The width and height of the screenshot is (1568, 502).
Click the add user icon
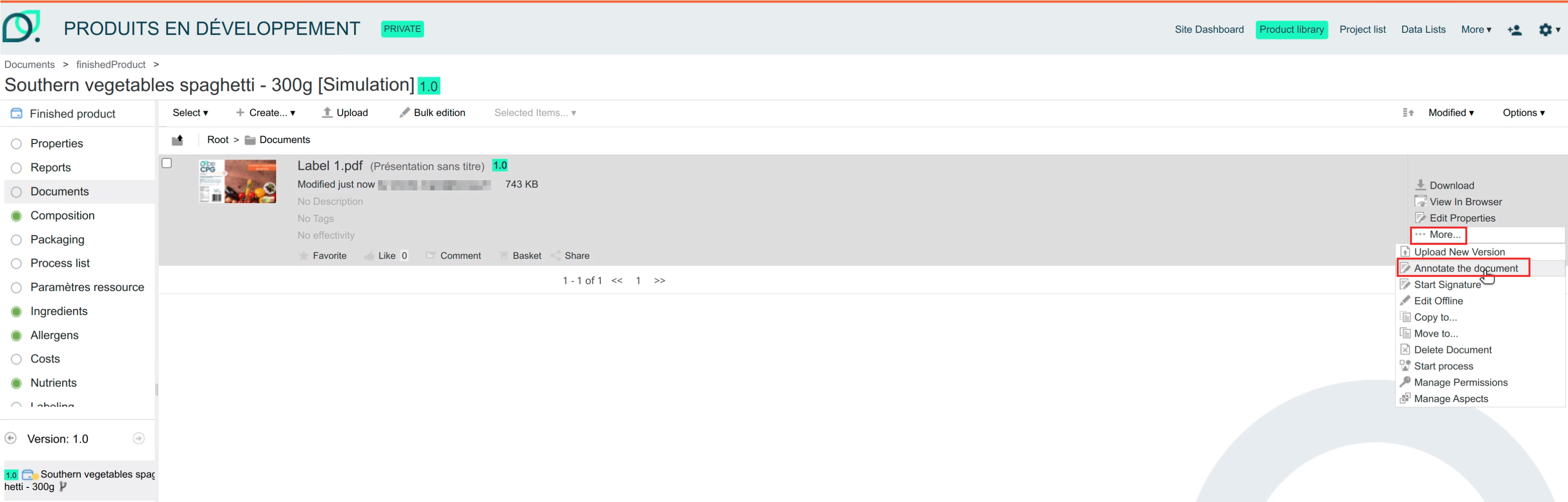click(1514, 30)
